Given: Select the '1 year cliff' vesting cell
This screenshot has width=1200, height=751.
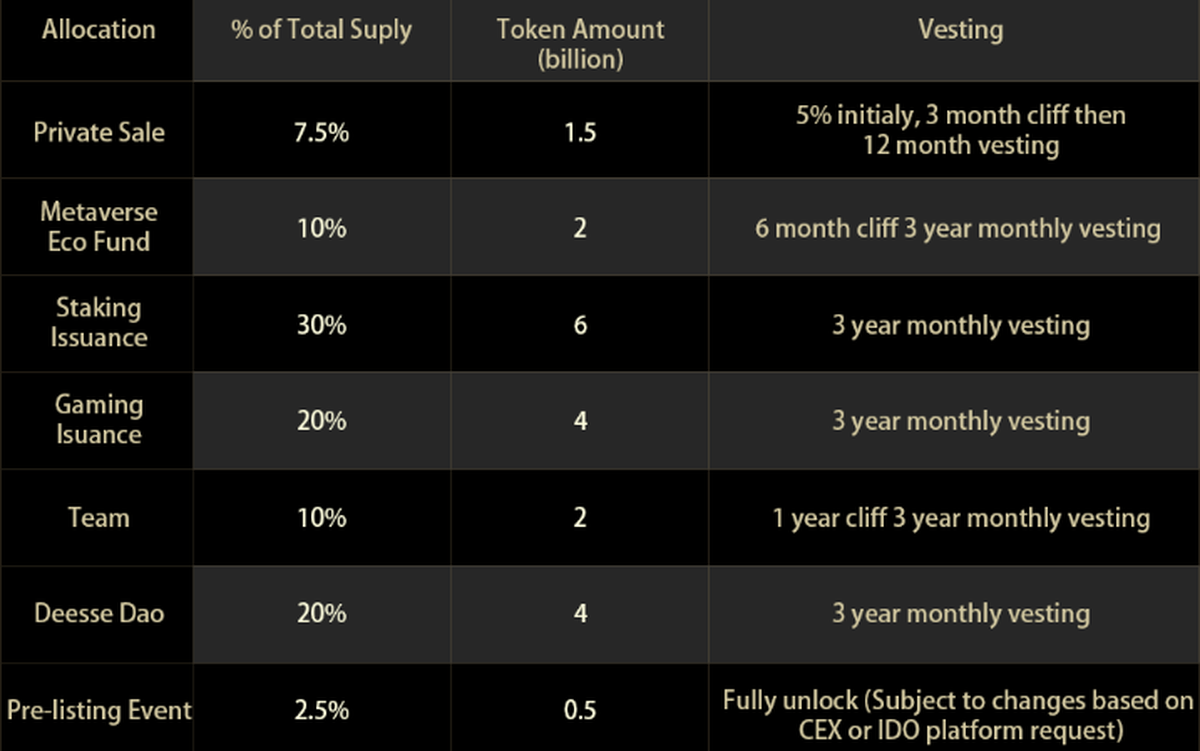Looking at the screenshot, I should pyautogui.click(x=960, y=518).
